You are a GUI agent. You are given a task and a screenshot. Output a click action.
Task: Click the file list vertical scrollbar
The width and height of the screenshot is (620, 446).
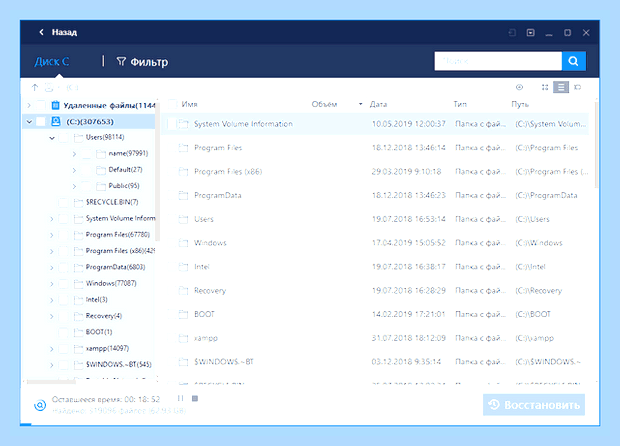(596, 145)
